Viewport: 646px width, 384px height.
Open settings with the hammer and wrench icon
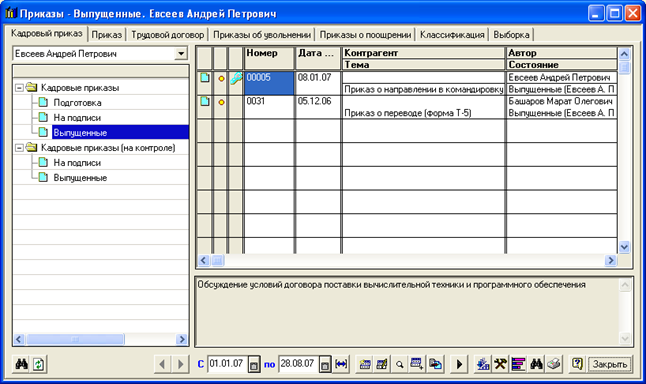point(501,364)
